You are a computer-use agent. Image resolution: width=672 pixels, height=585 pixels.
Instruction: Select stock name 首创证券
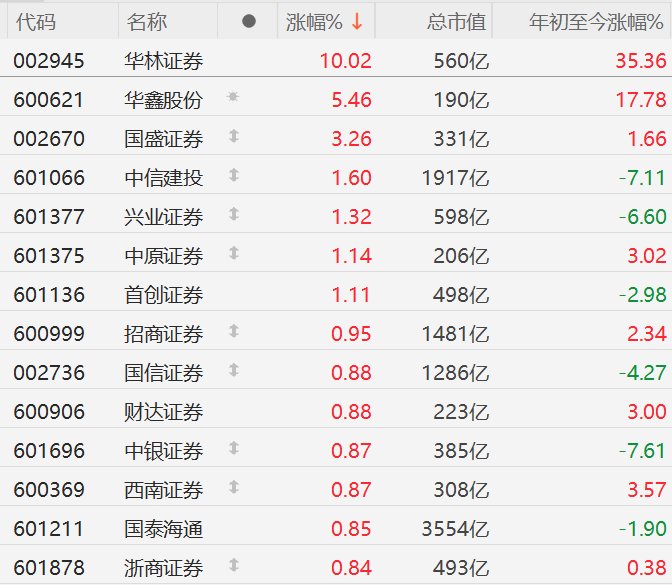click(164, 295)
